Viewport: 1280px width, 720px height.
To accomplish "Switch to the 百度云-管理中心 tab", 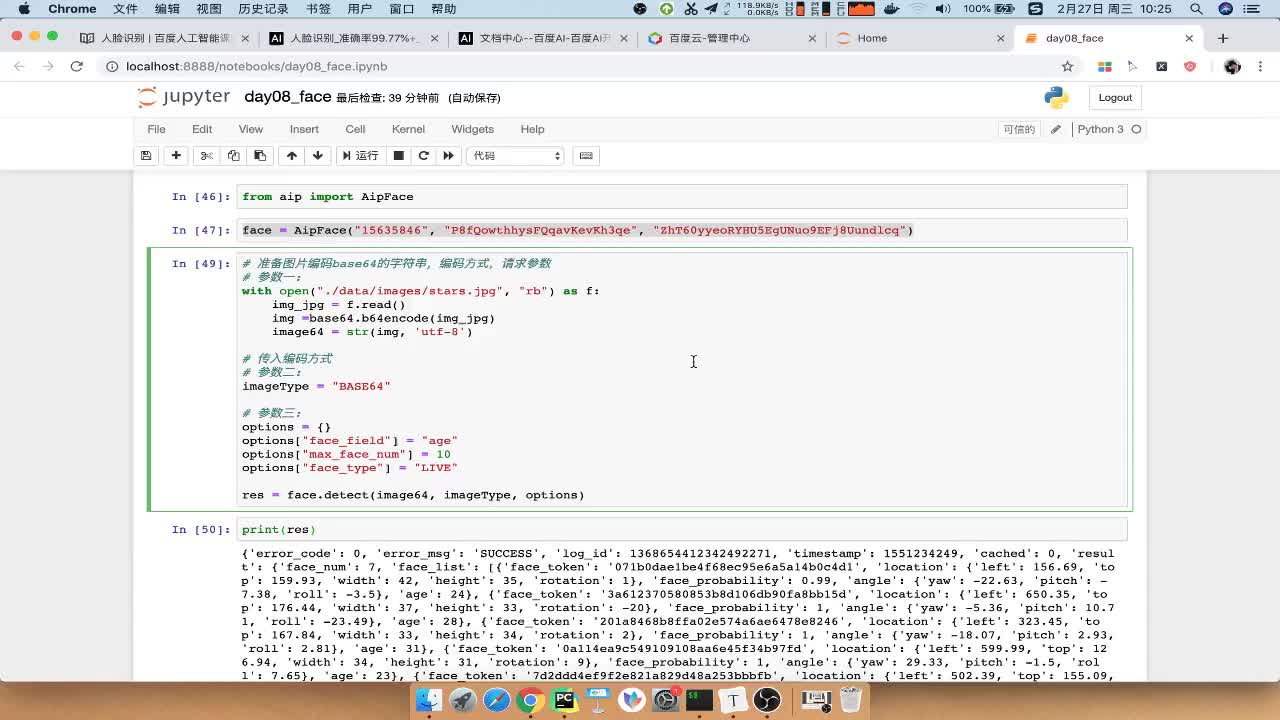I will 730,38.
